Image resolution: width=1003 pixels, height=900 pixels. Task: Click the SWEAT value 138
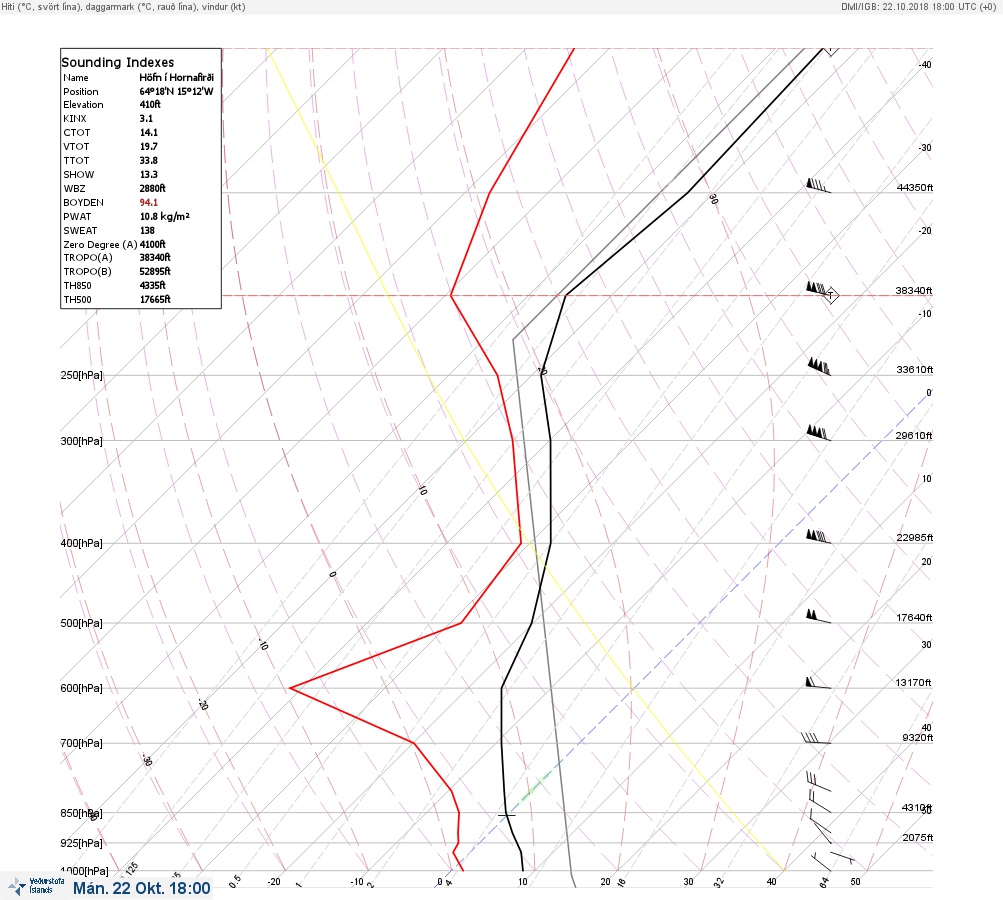point(147,230)
